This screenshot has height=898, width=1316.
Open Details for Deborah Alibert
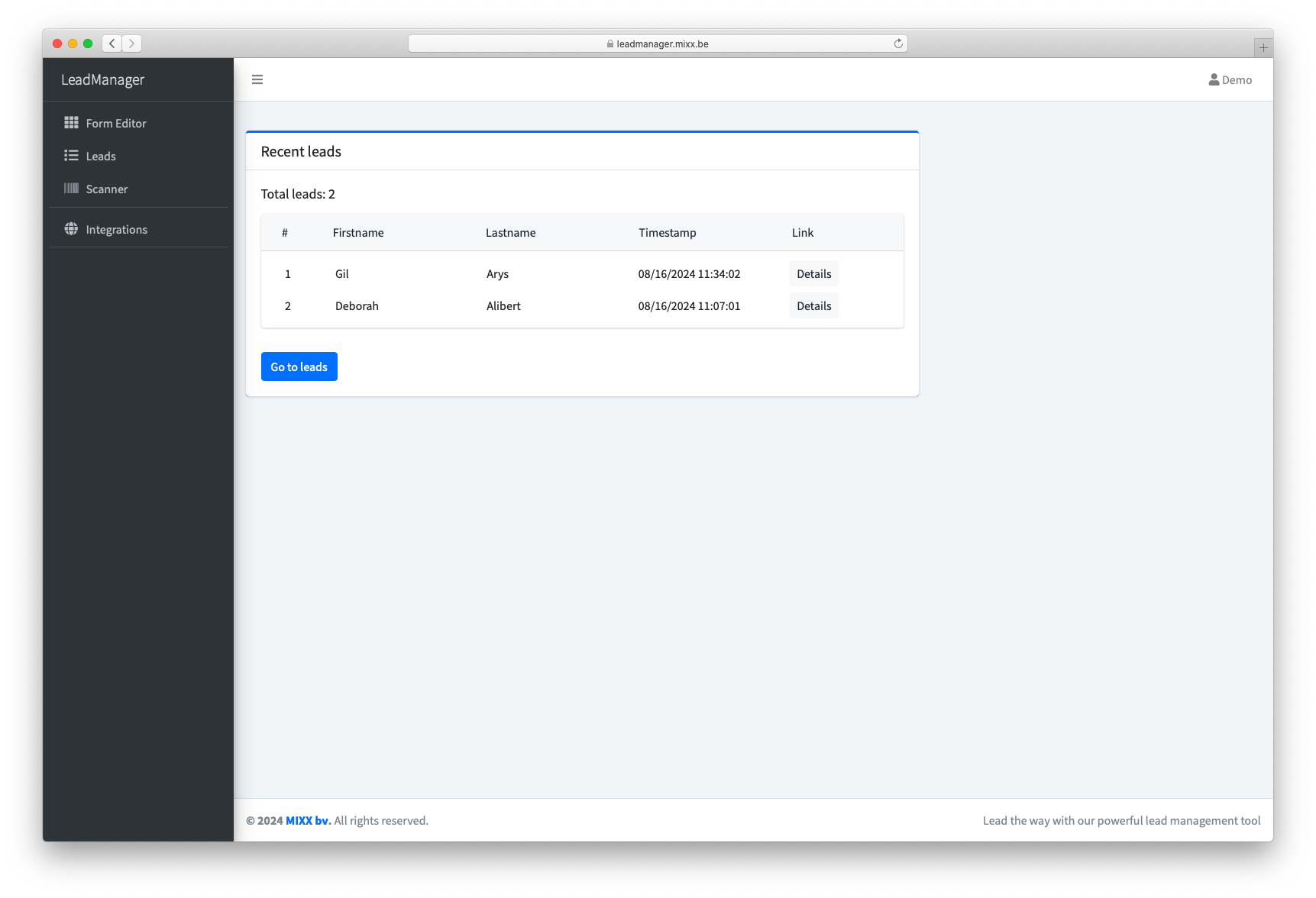814,306
